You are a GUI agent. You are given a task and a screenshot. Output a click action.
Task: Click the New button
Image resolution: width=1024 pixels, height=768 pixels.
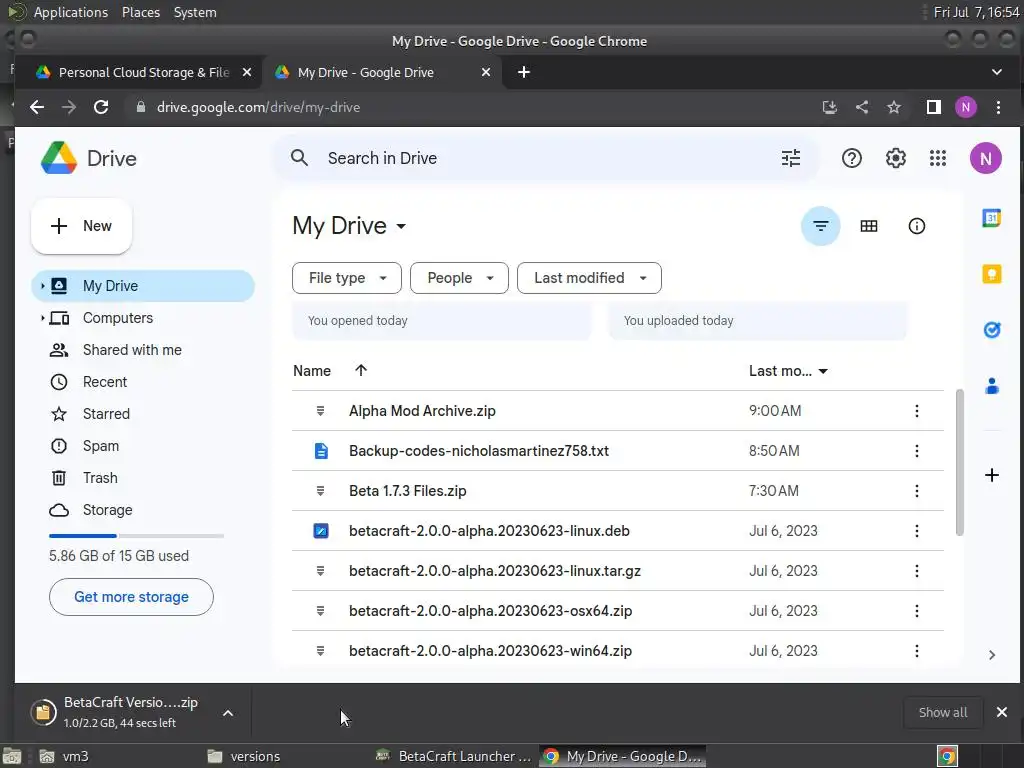(x=81, y=226)
